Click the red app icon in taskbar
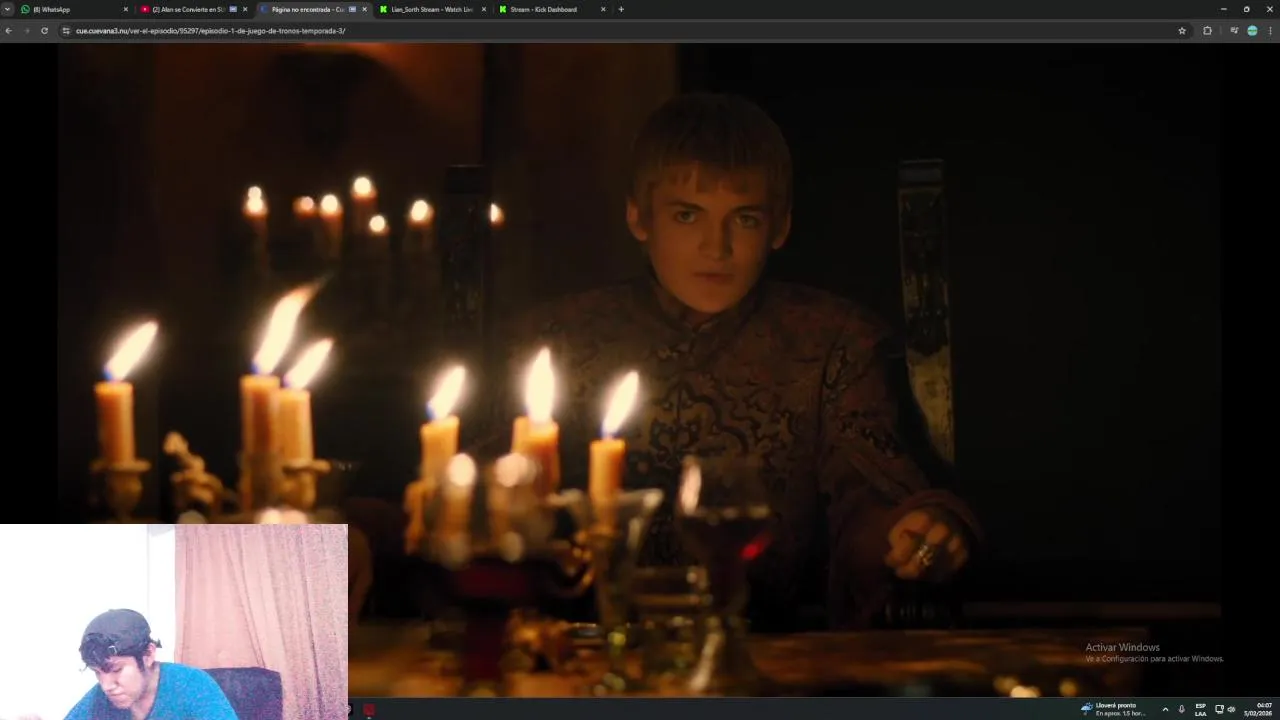This screenshot has width=1280, height=720. pos(369,710)
